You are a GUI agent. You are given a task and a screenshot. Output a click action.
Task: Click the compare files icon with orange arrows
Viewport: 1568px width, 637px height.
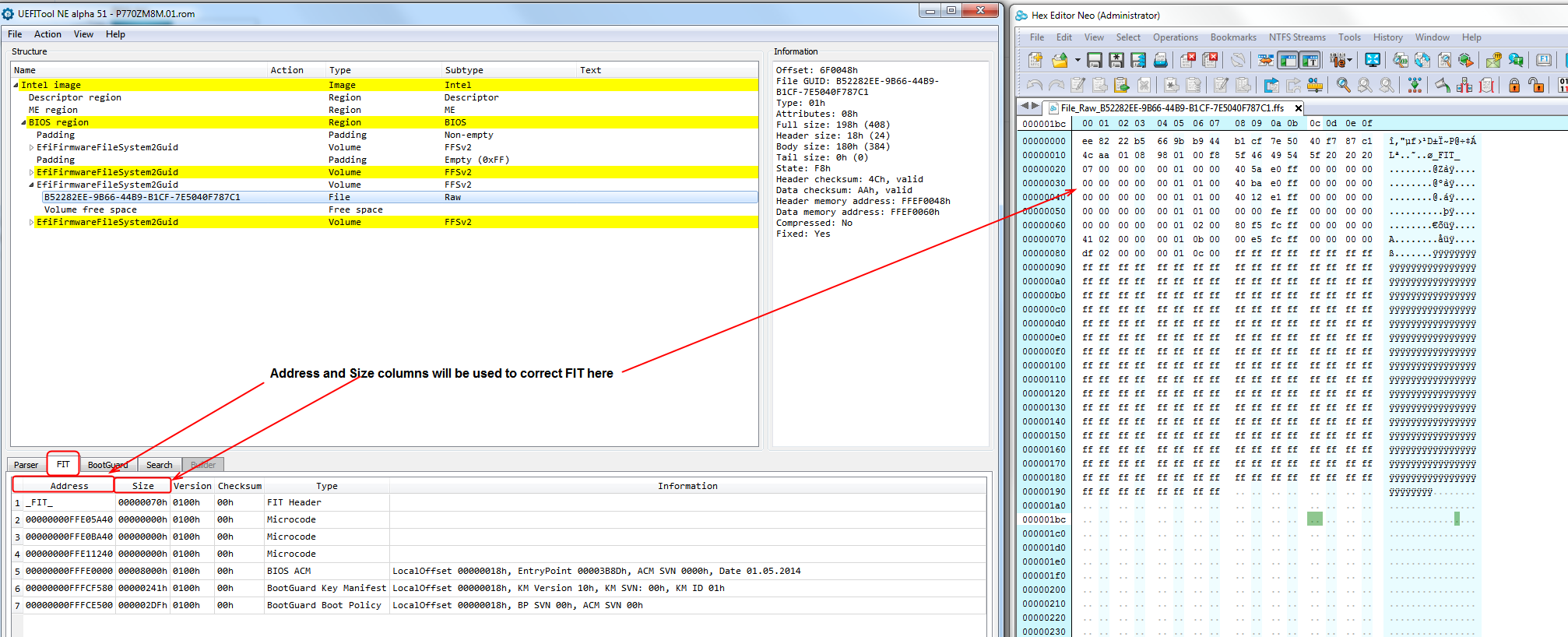[x=1266, y=60]
